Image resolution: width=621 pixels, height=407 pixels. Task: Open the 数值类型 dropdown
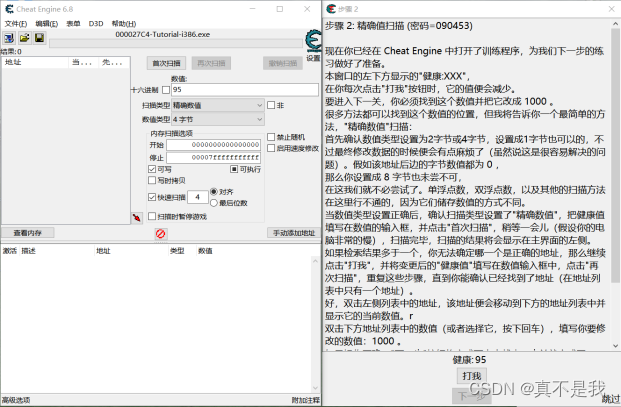pyautogui.click(x=218, y=119)
